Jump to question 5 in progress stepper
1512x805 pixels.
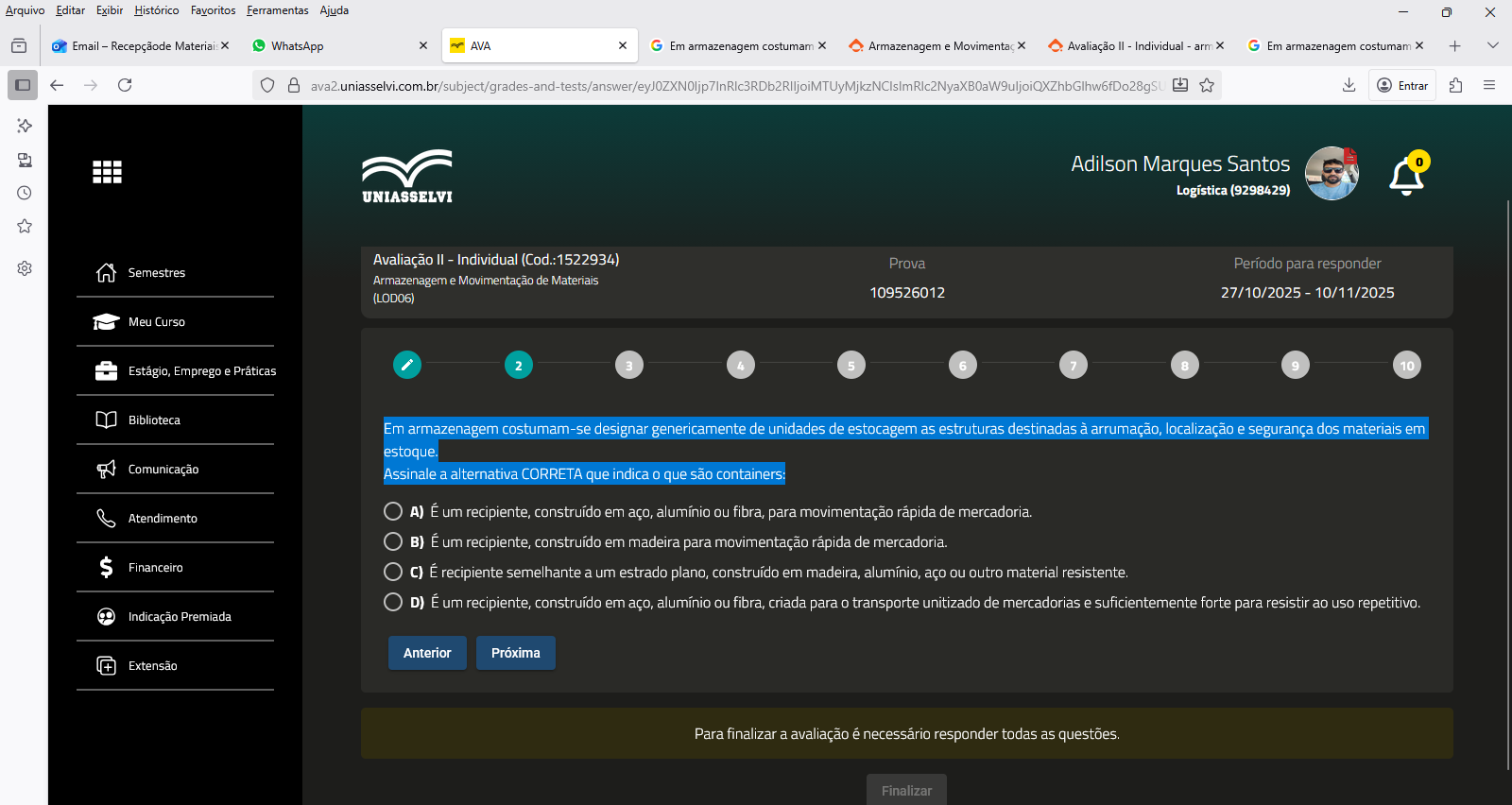pos(851,366)
